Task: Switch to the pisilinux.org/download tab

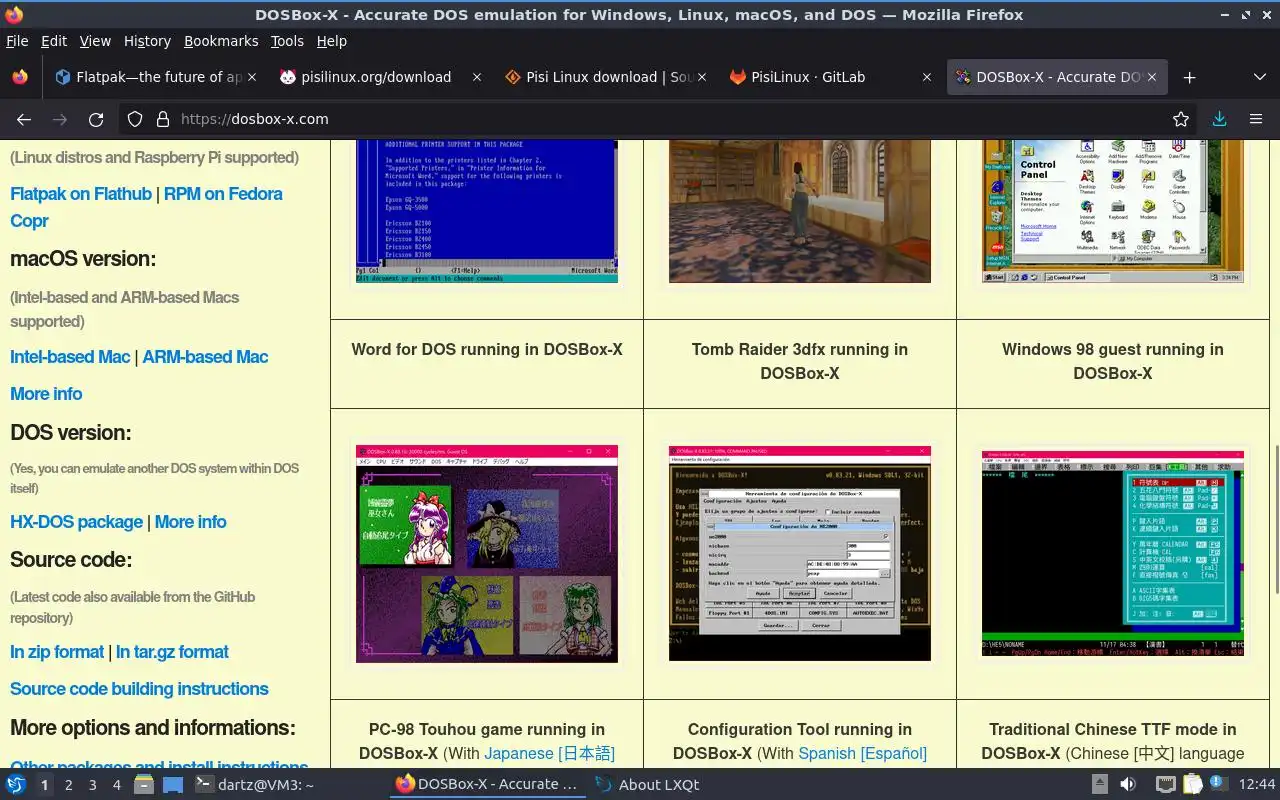Action: (381, 77)
